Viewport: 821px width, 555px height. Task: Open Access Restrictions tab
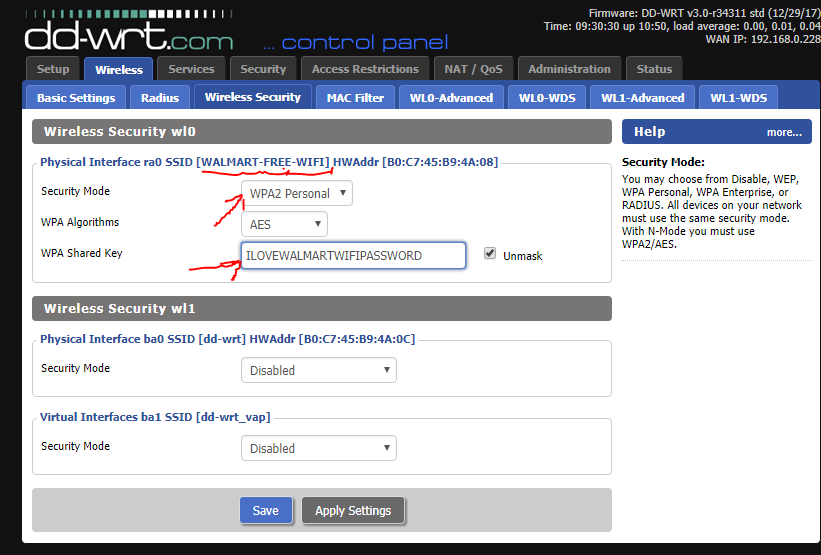click(365, 69)
